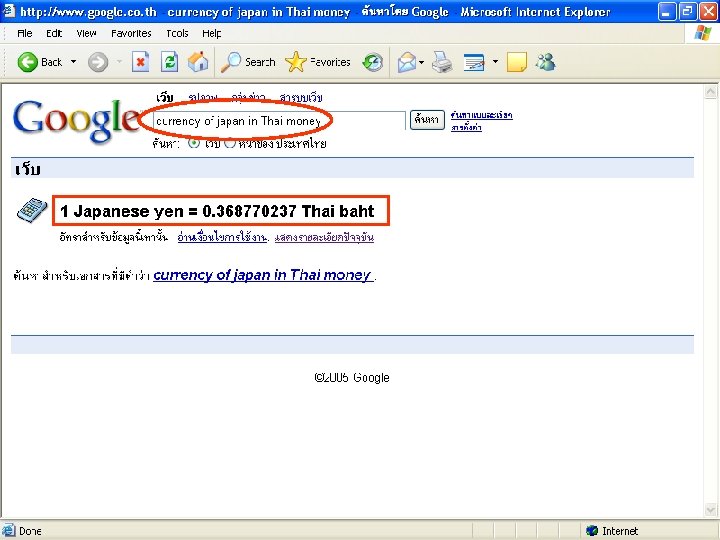Open the directory tab link above search box
The height and width of the screenshot is (540, 720).
(x=301, y=97)
